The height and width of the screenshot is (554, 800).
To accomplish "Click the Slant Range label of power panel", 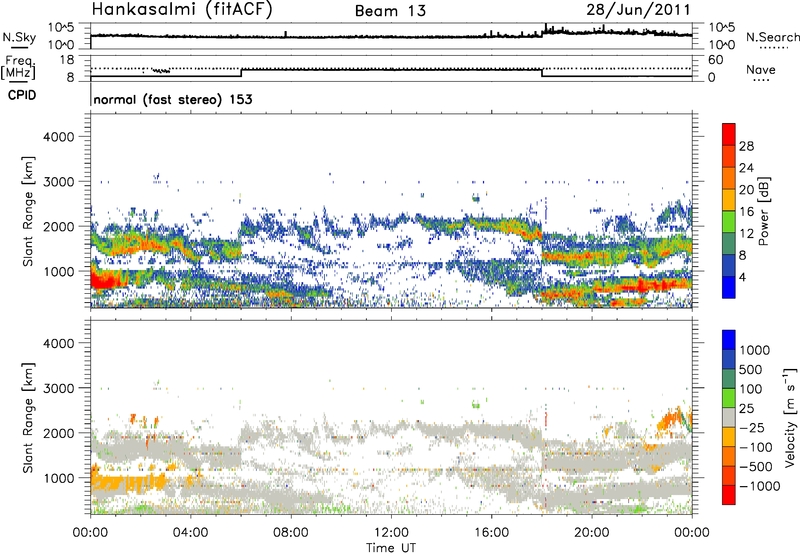I will [28, 211].
